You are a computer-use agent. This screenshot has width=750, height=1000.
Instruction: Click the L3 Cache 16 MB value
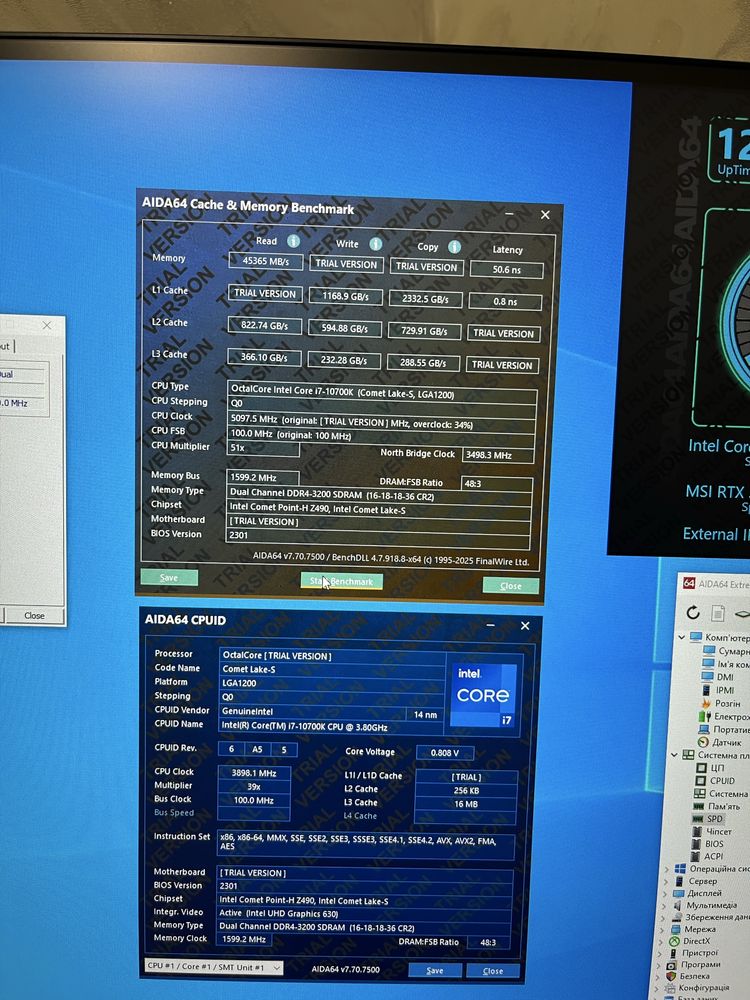(466, 804)
